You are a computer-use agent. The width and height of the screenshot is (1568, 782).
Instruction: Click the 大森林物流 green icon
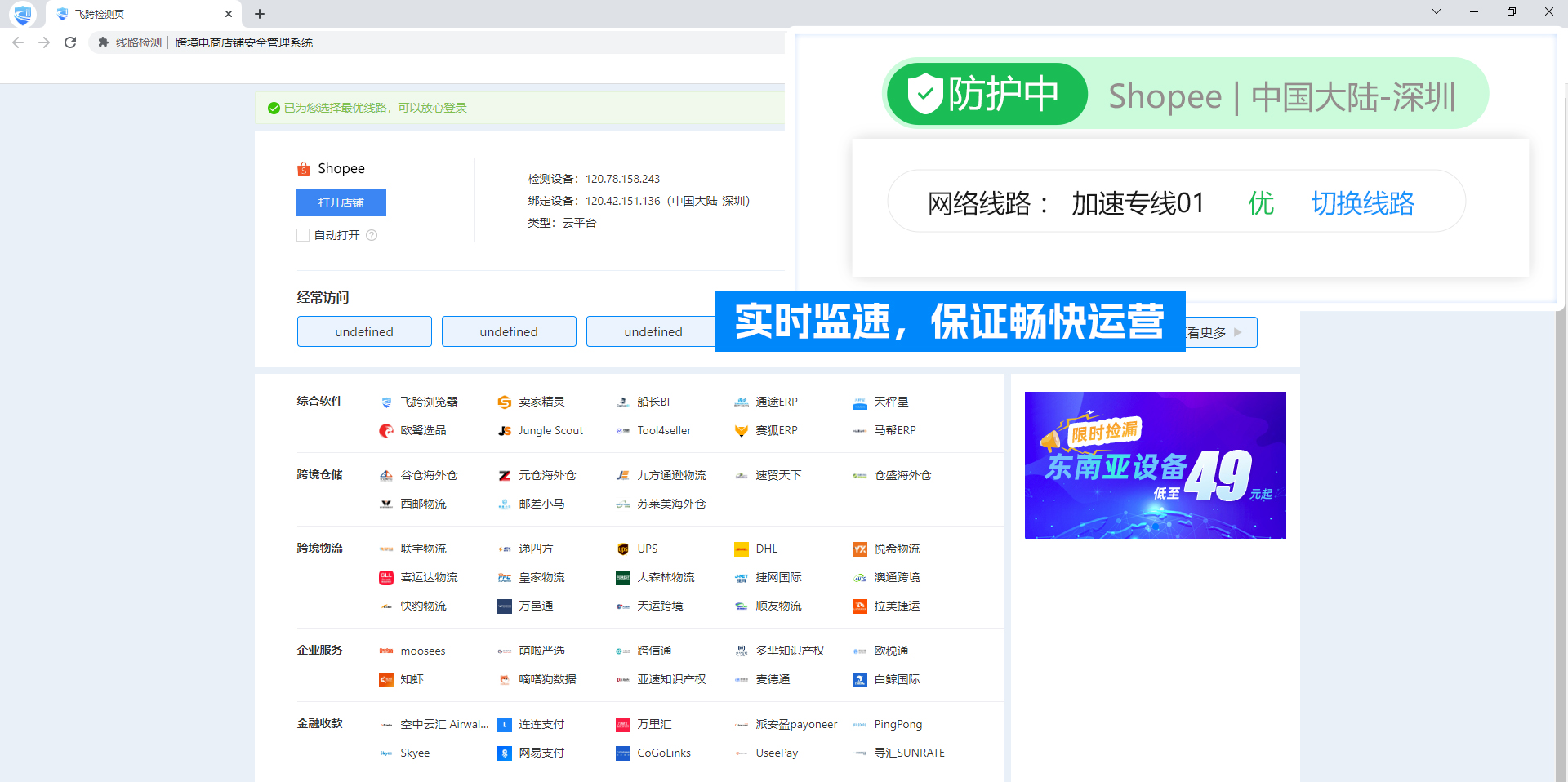coord(623,578)
